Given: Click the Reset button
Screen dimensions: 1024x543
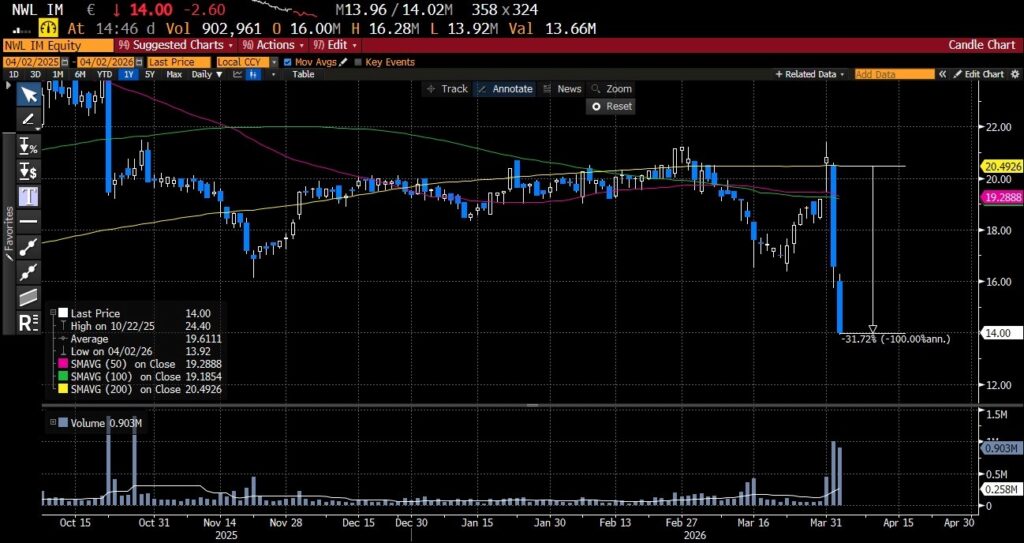Looking at the screenshot, I should (x=612, y=106).
